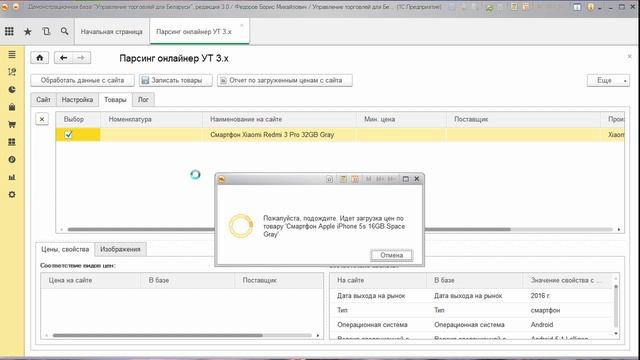Switch to the Цены, свойства tab
Screen dimensions: 640x360
[x=65, y=249]
